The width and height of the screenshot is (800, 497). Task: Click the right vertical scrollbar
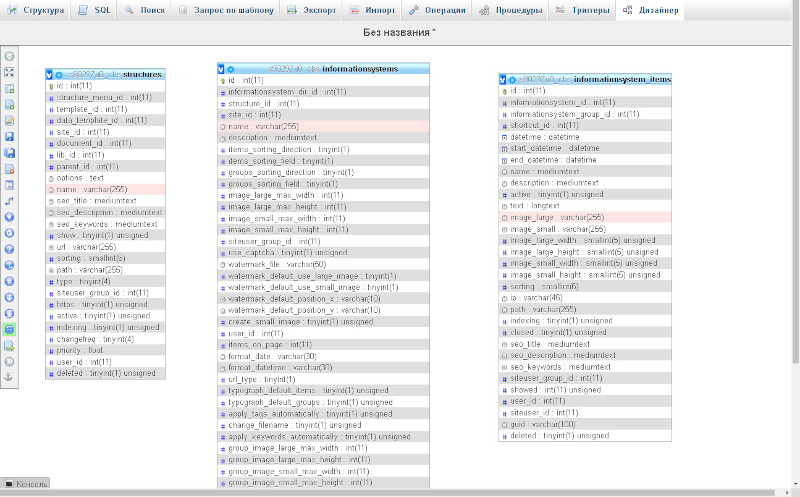[795, 204]
